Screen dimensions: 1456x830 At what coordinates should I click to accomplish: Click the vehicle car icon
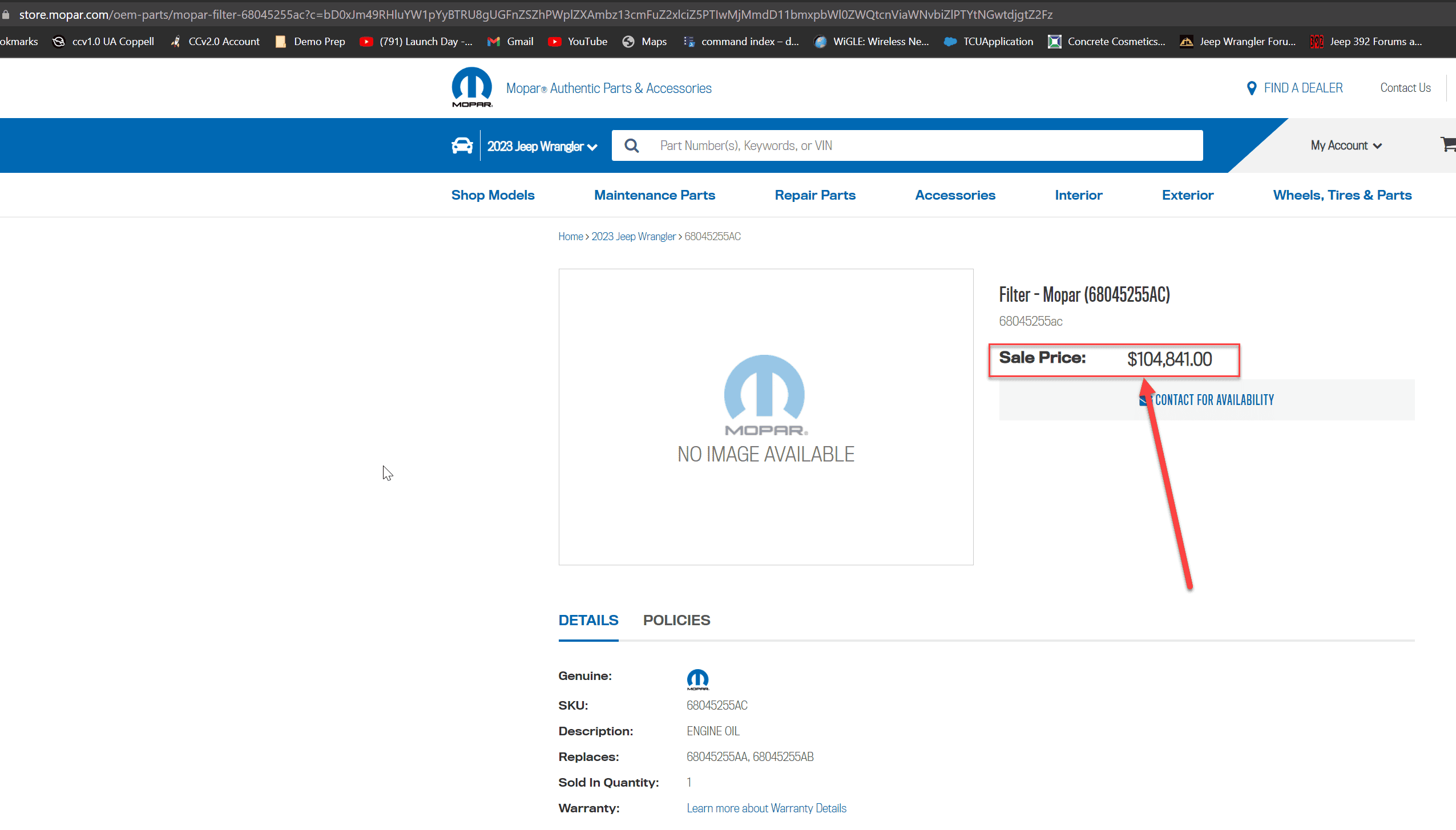point(462,145)
